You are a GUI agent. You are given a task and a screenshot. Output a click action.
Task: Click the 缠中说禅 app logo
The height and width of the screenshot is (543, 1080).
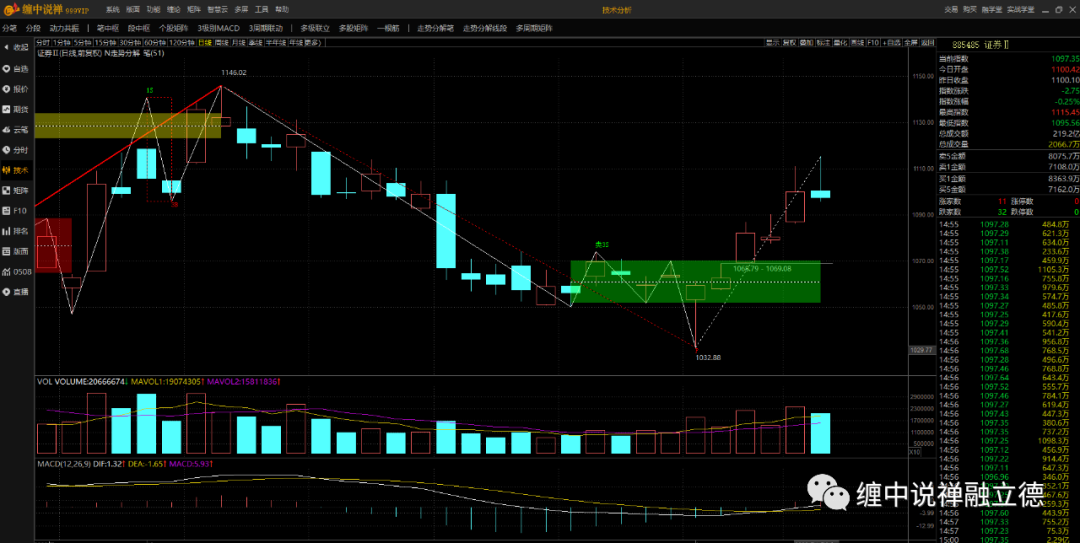(46, 10)
